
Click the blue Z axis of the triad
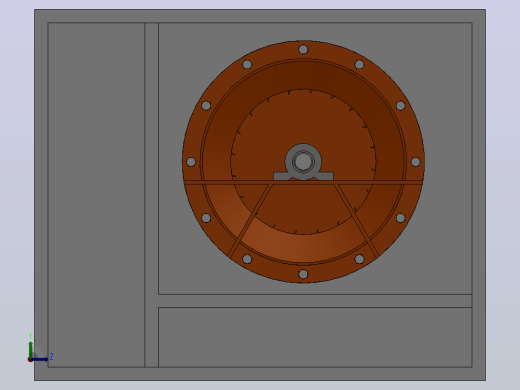(x=40, y=359)
